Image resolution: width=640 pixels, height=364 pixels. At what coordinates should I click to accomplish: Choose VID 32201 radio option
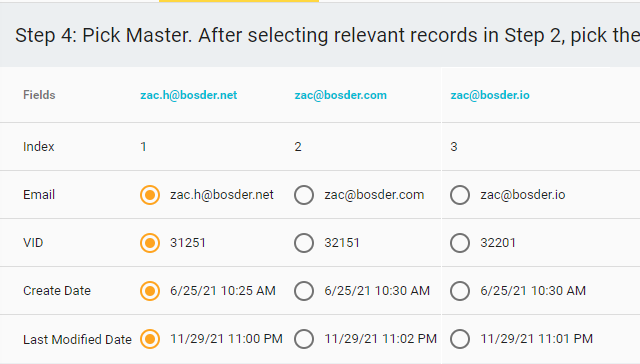460,243
